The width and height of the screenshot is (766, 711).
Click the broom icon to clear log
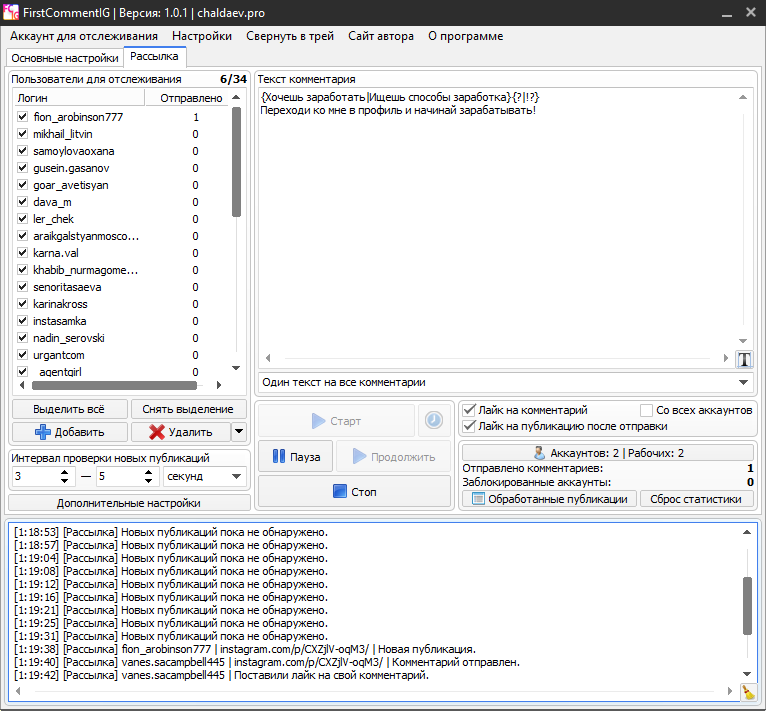click(x=747, y=692)
